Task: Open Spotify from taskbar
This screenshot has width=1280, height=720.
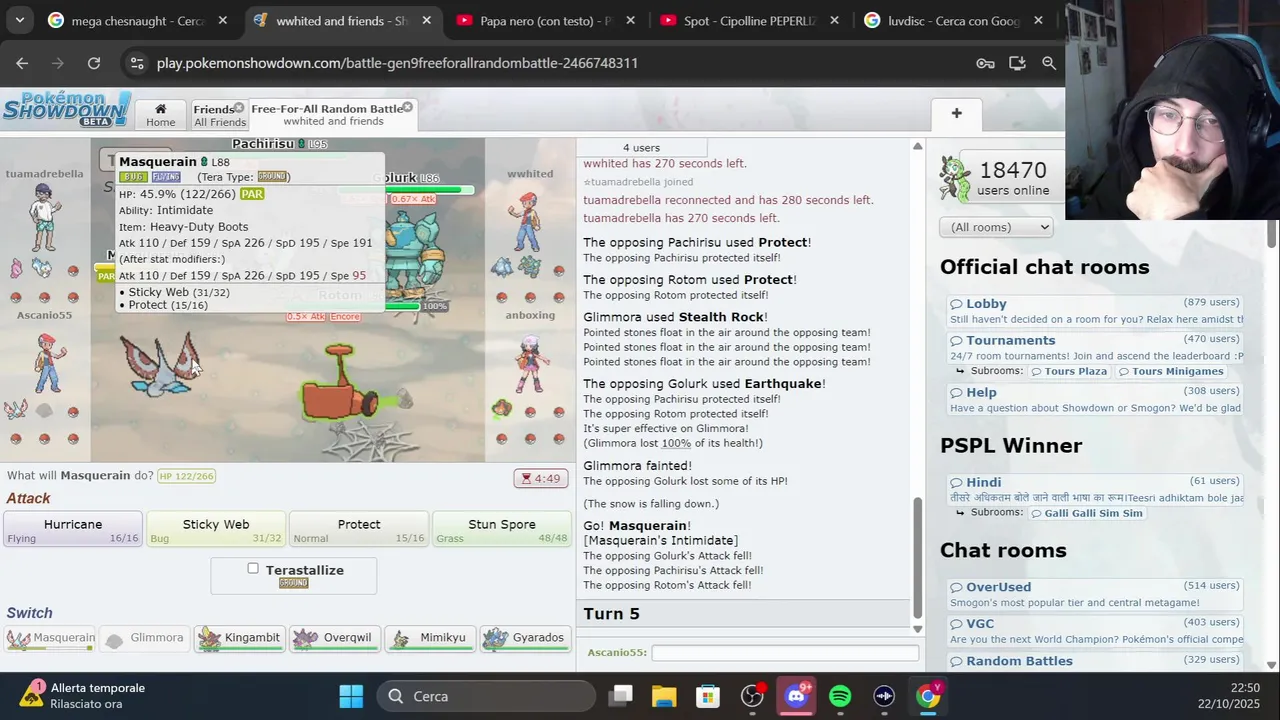Action: coord(840,696)
